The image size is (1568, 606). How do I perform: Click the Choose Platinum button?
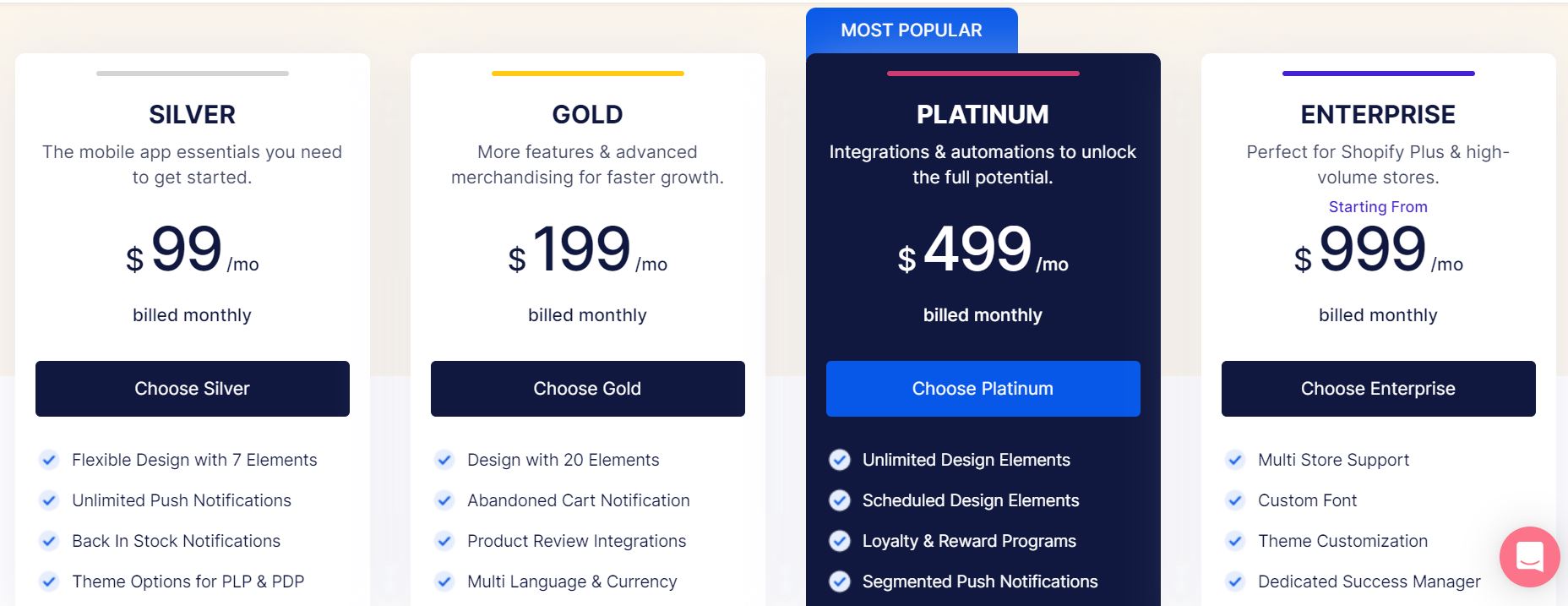983,389
